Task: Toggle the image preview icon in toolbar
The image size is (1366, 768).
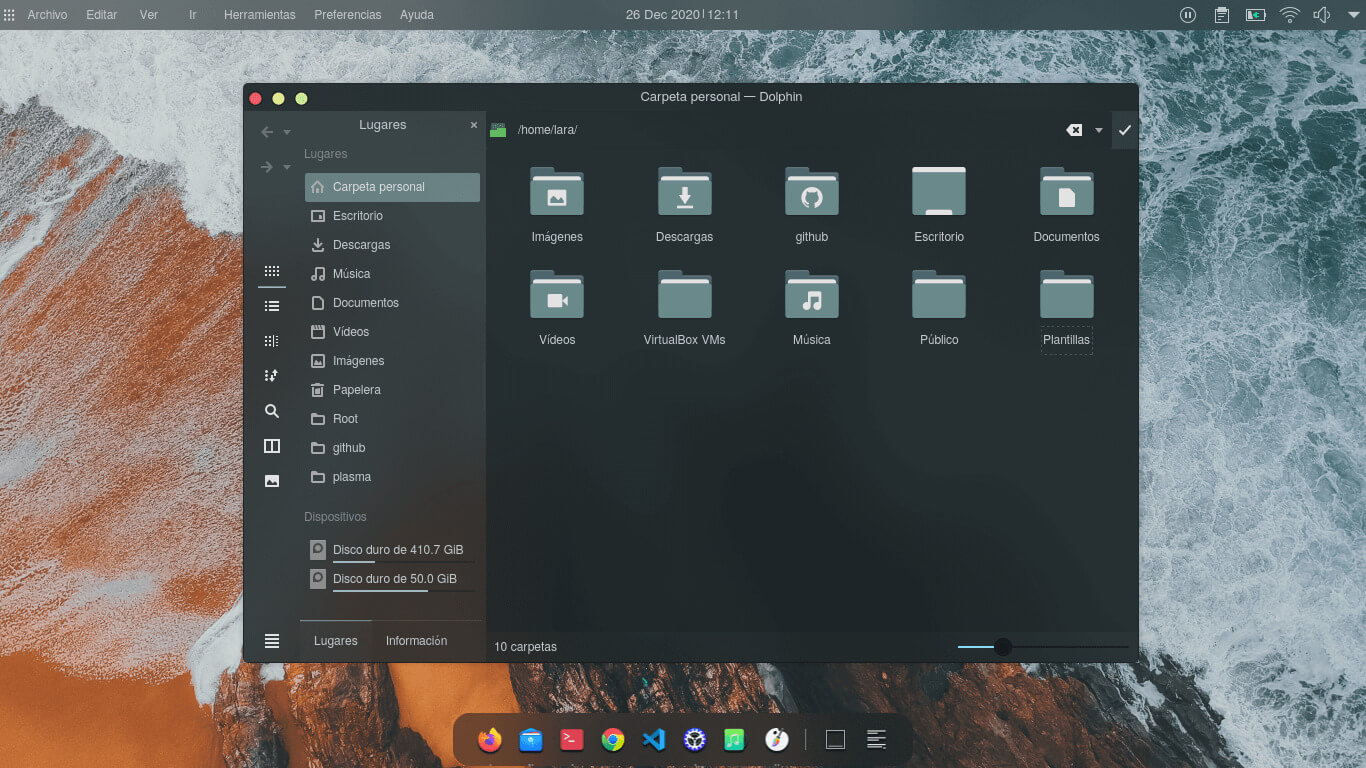Action: 271,481
